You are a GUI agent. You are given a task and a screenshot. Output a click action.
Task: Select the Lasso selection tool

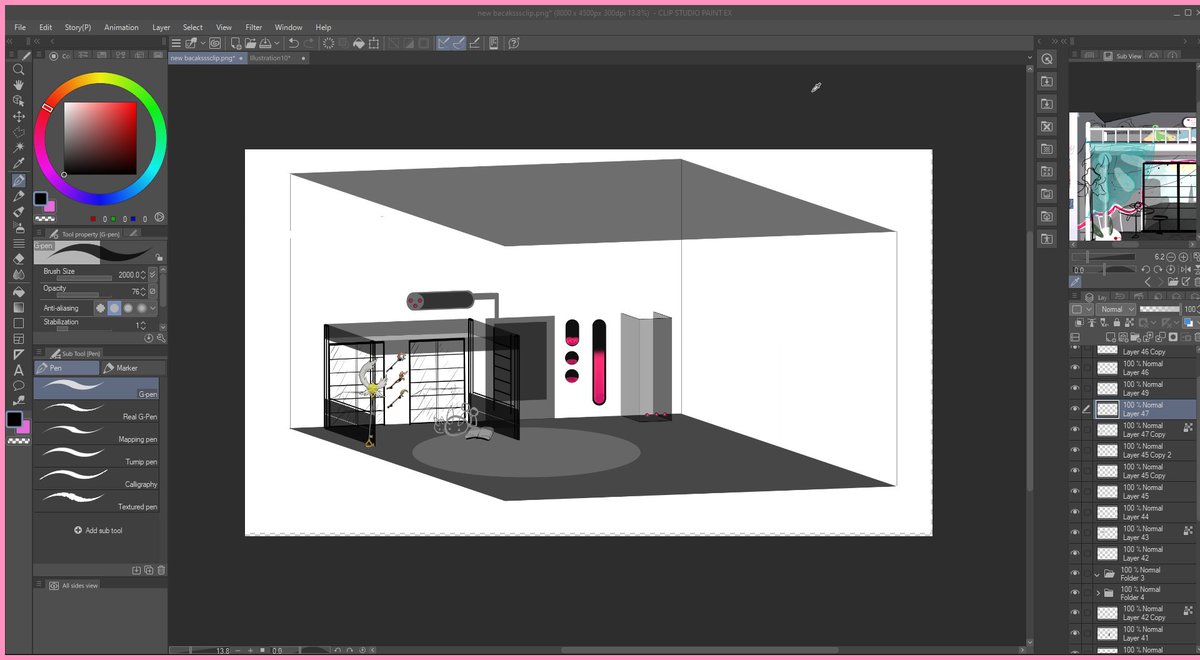18,132
